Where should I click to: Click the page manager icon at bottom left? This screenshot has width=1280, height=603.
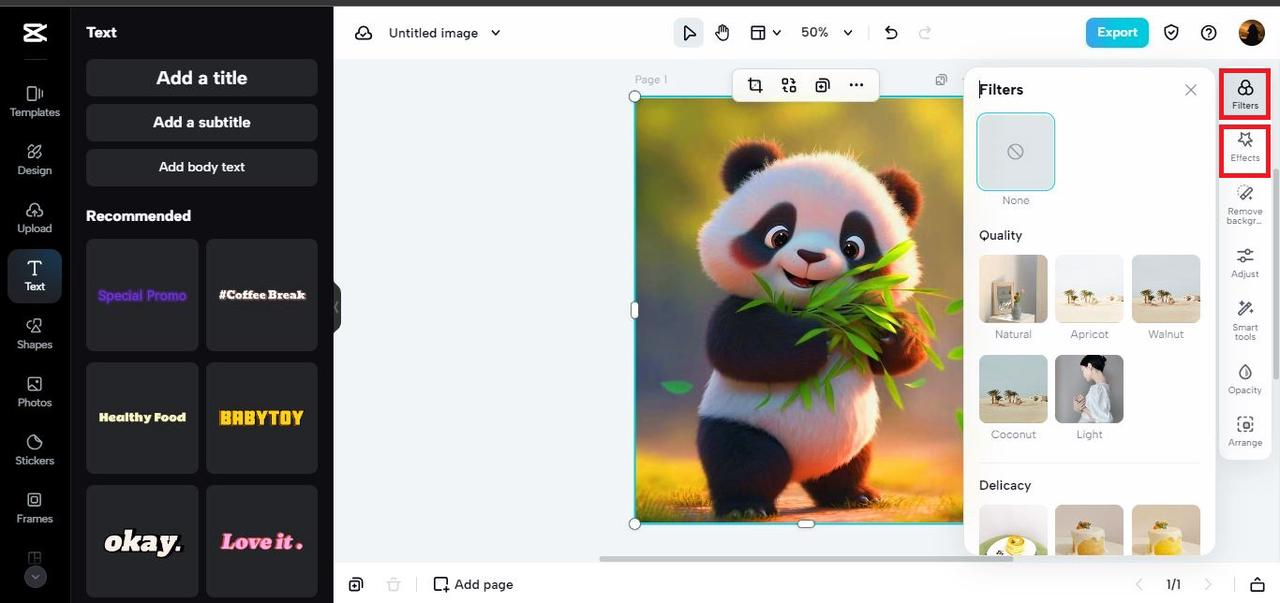356,585
